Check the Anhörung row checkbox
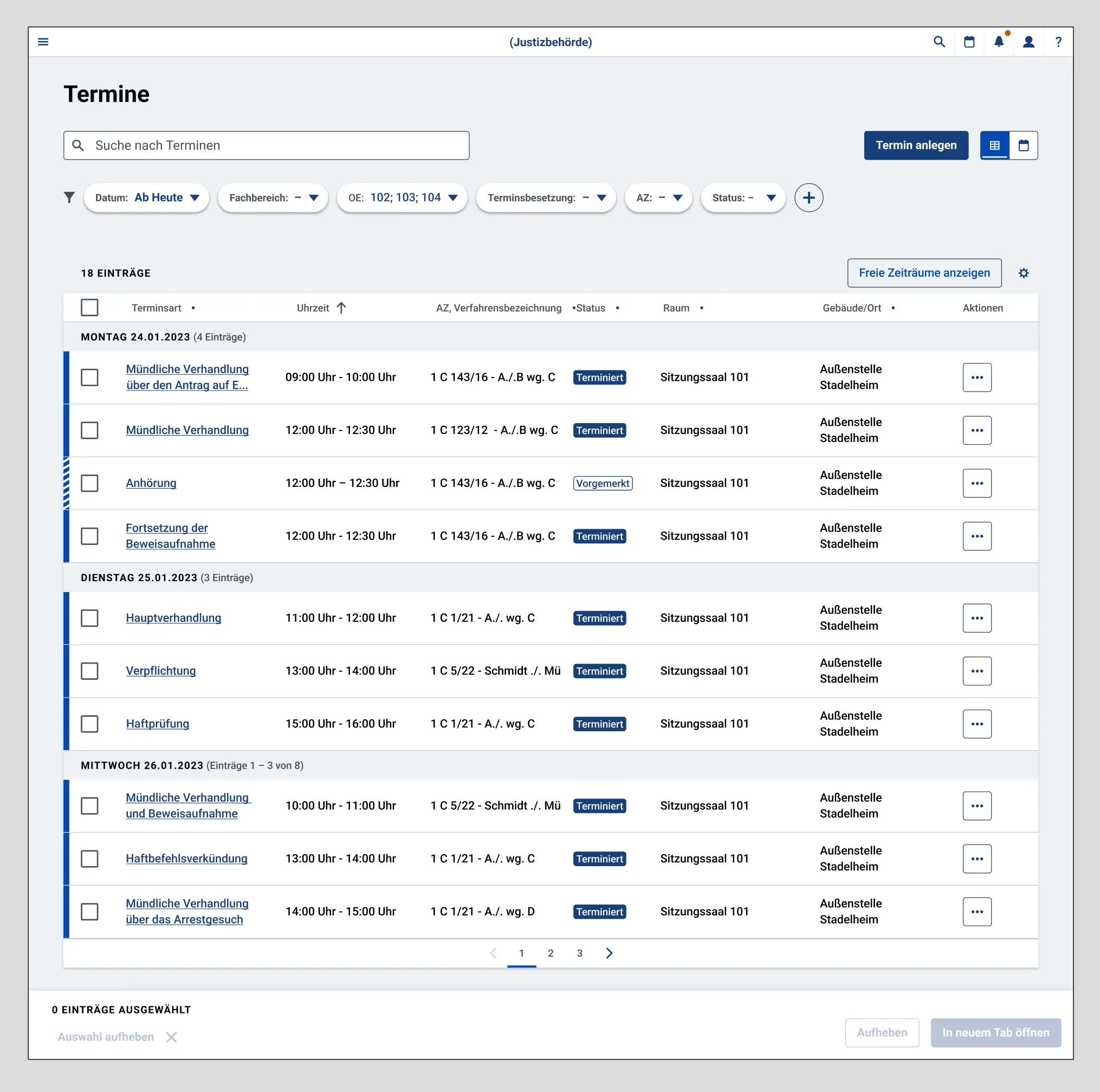 click(89, 483)
